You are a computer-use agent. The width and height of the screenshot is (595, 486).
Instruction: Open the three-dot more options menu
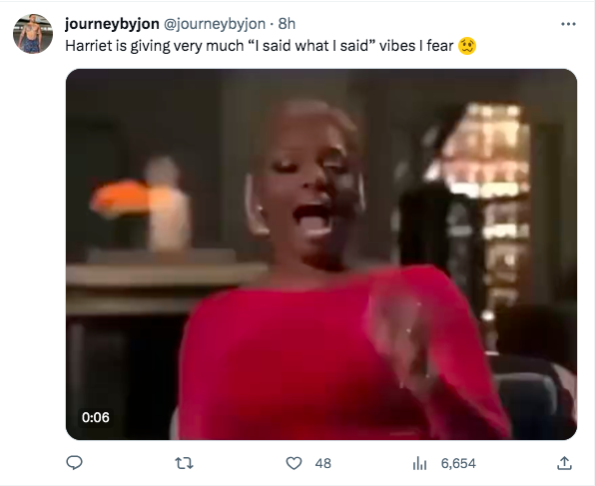[568, 24]
